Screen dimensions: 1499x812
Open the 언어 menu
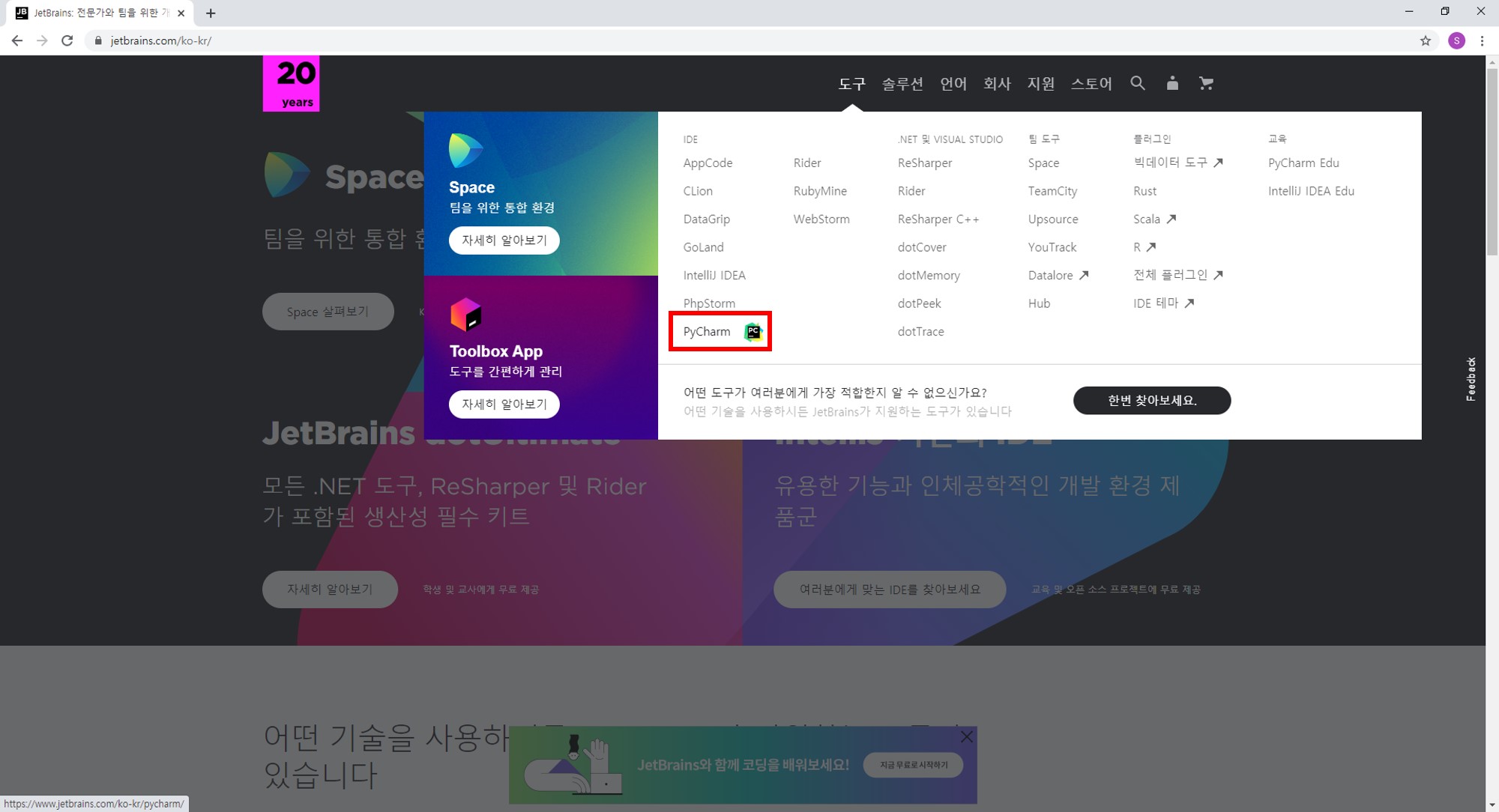953,84
